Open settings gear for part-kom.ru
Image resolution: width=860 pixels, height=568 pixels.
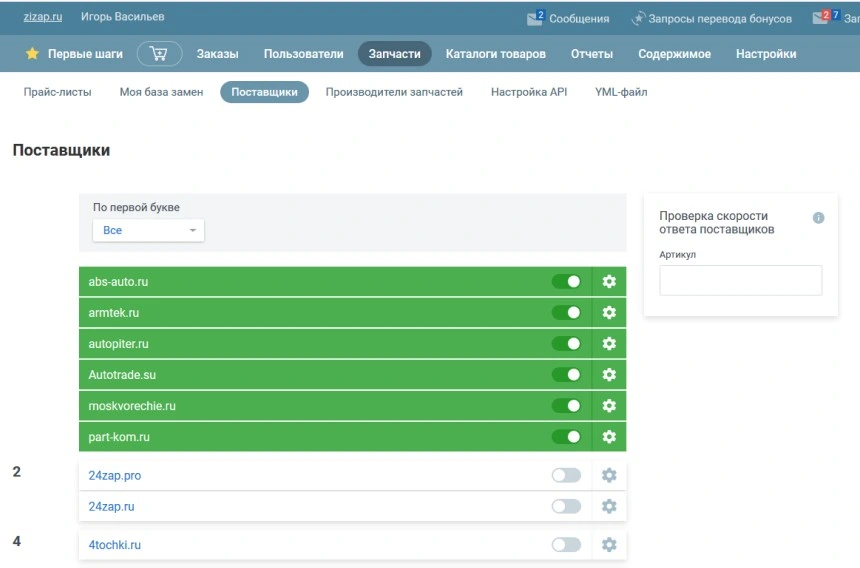[x=609, y=437]
